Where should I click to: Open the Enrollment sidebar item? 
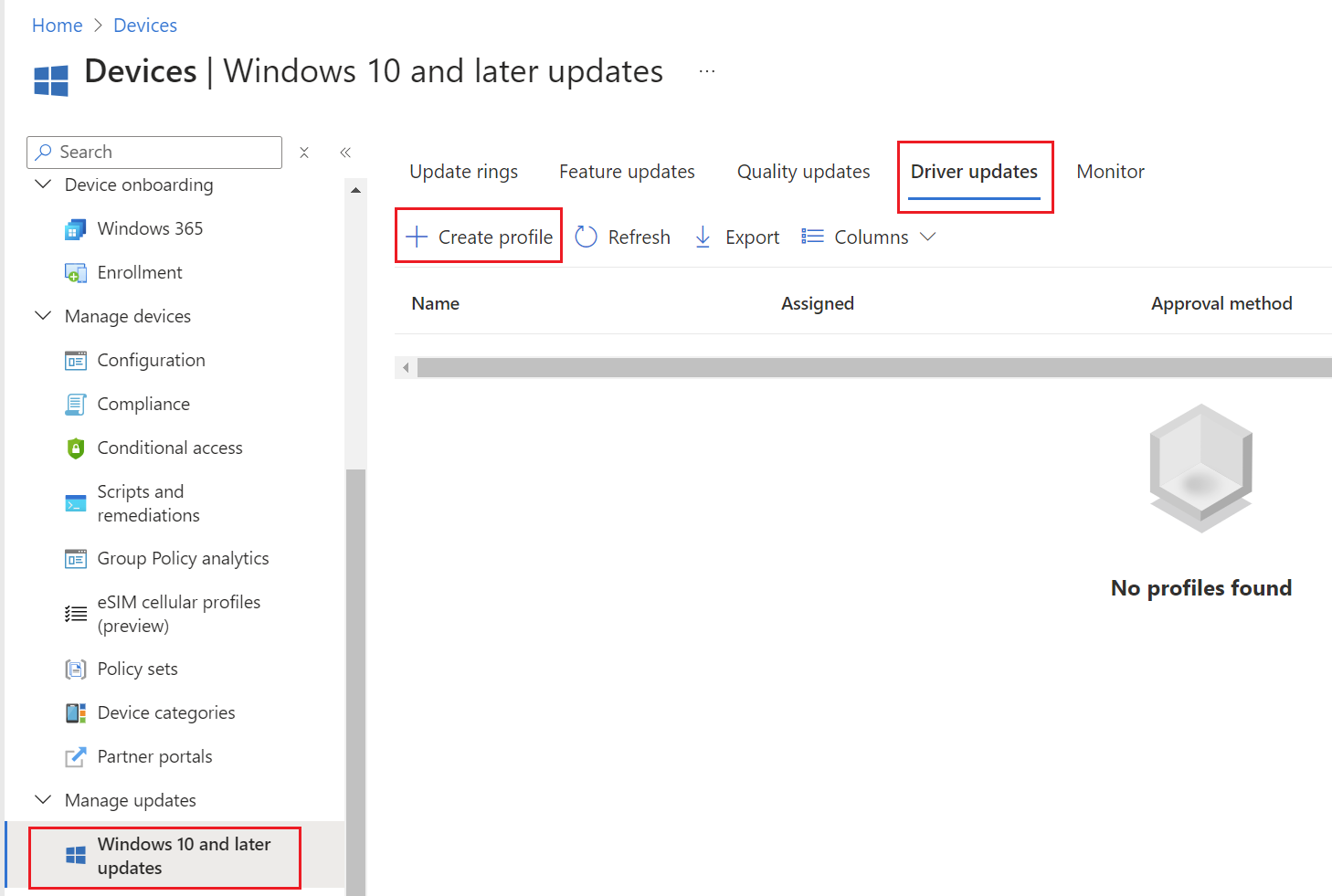[x=139, y=272]
